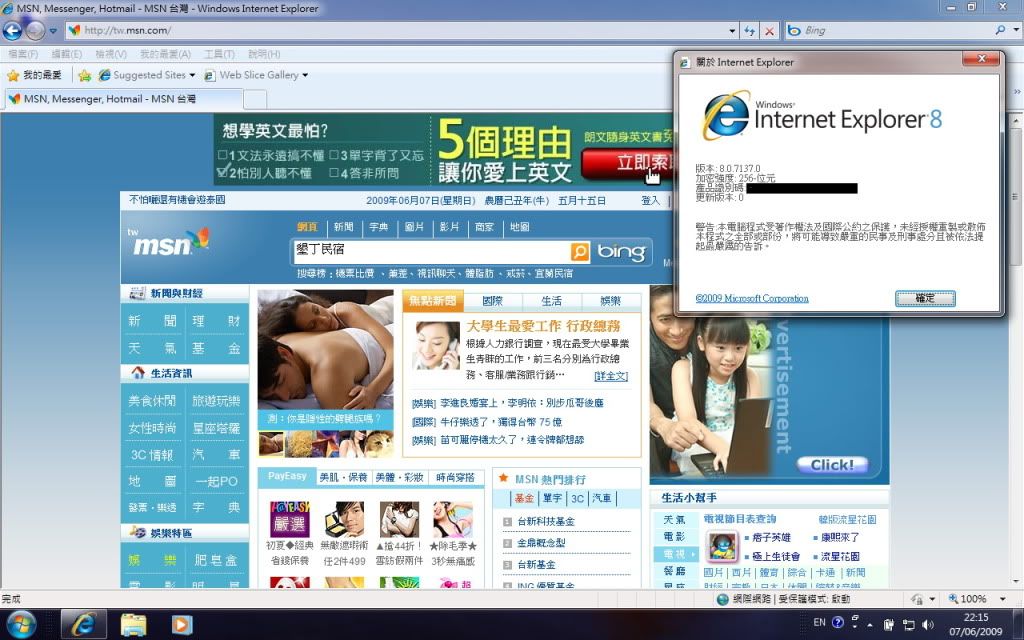Show hidden system tray icons
The height and width of the screenshot is (640, 1024).
pos(871,625)
